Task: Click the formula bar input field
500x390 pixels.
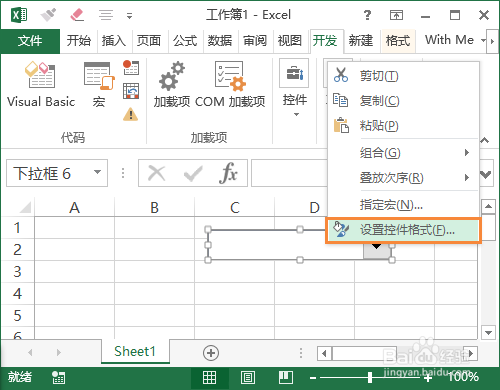Action: coord(289,173)
